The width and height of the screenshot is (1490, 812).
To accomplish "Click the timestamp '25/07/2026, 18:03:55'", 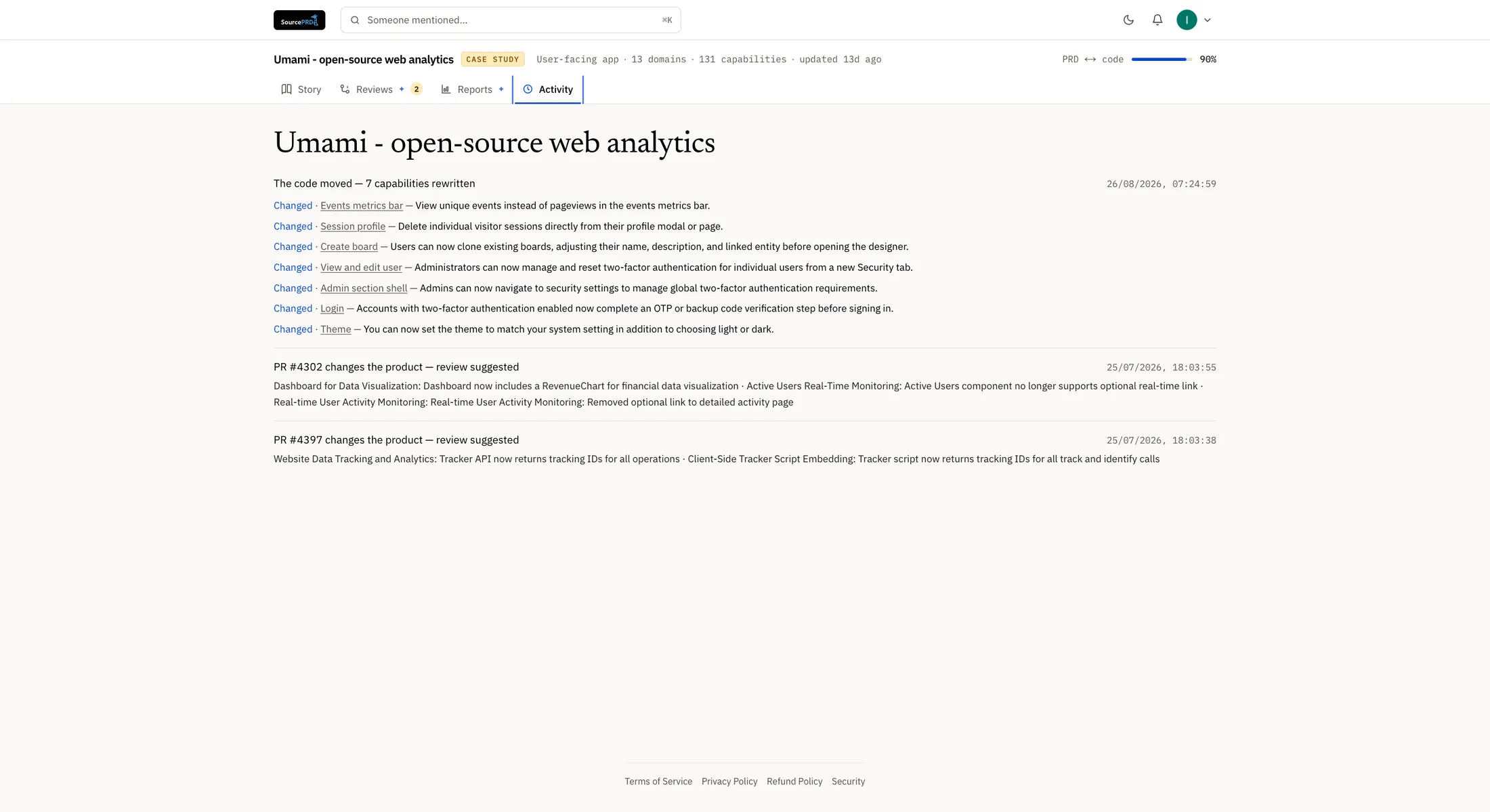I will point(1162,368).
